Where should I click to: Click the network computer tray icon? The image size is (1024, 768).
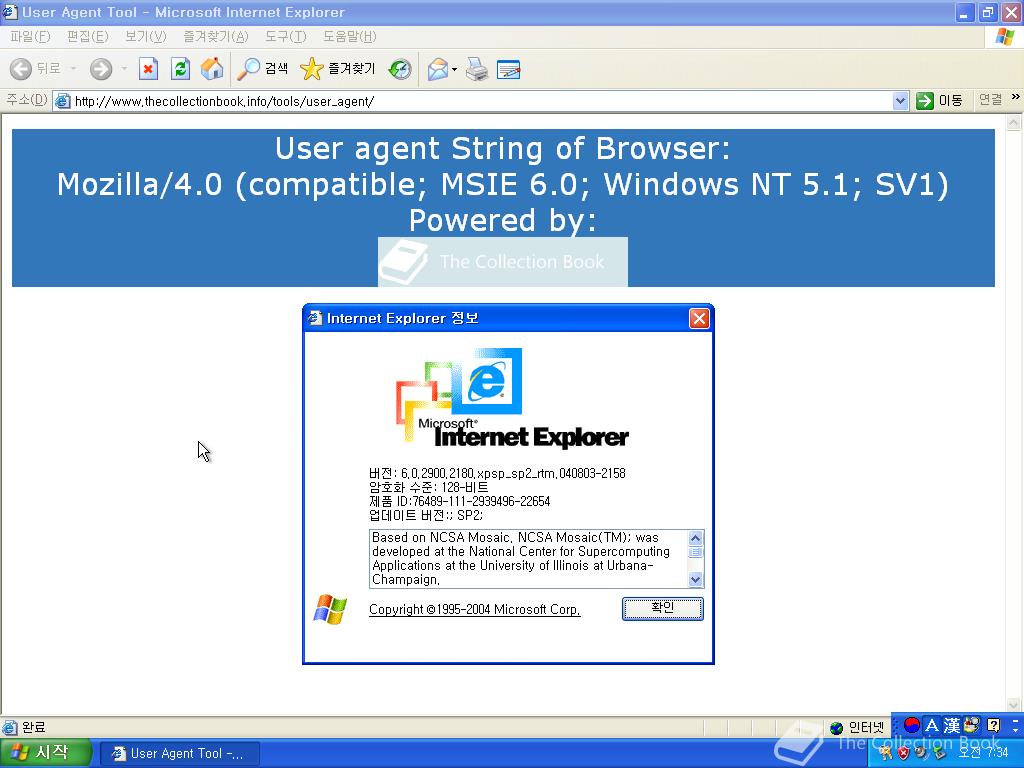[939, 753]
